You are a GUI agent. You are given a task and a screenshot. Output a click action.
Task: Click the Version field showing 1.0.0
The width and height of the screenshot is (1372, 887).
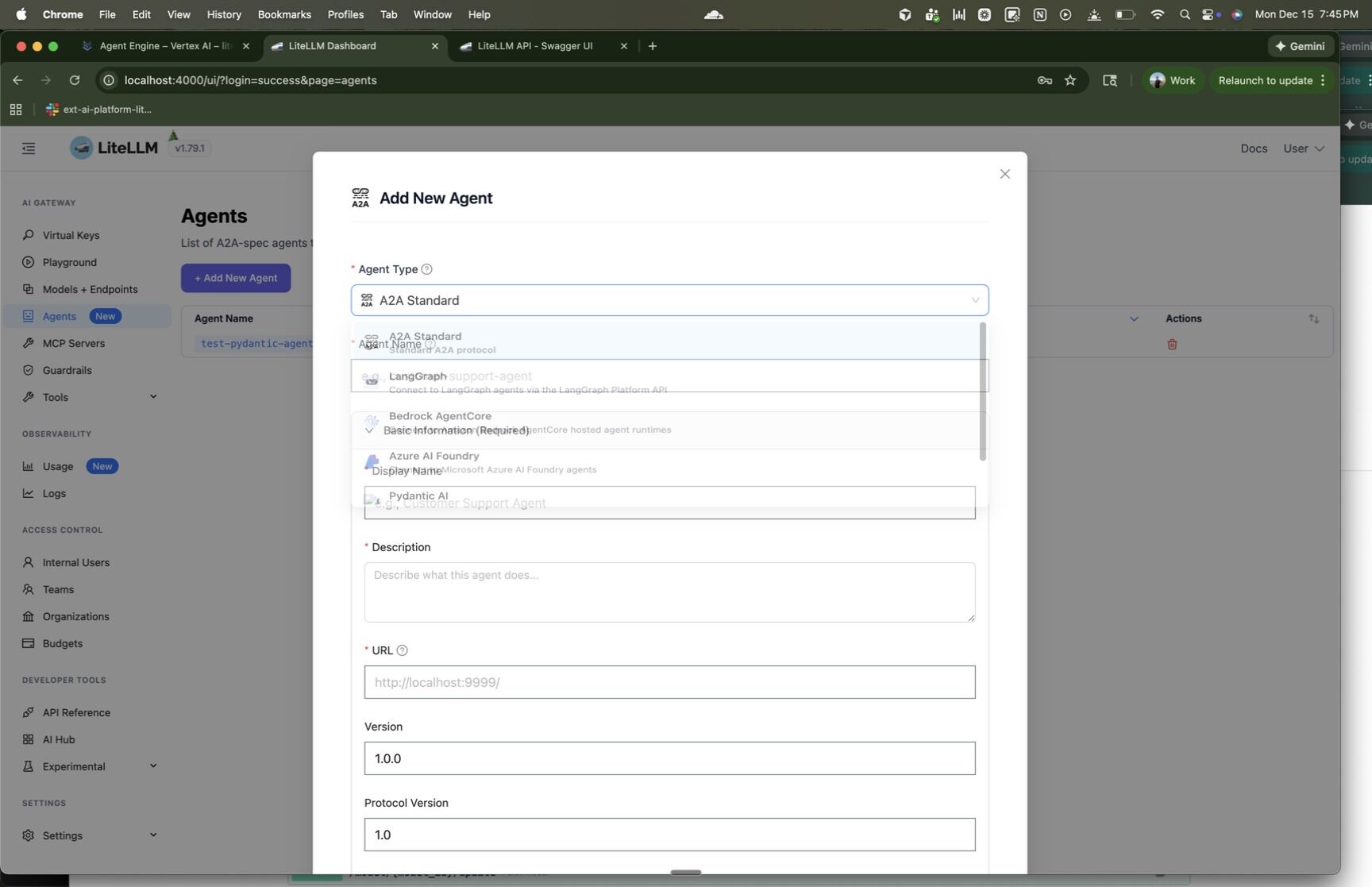pyautogui.click(x=670, y=758)
